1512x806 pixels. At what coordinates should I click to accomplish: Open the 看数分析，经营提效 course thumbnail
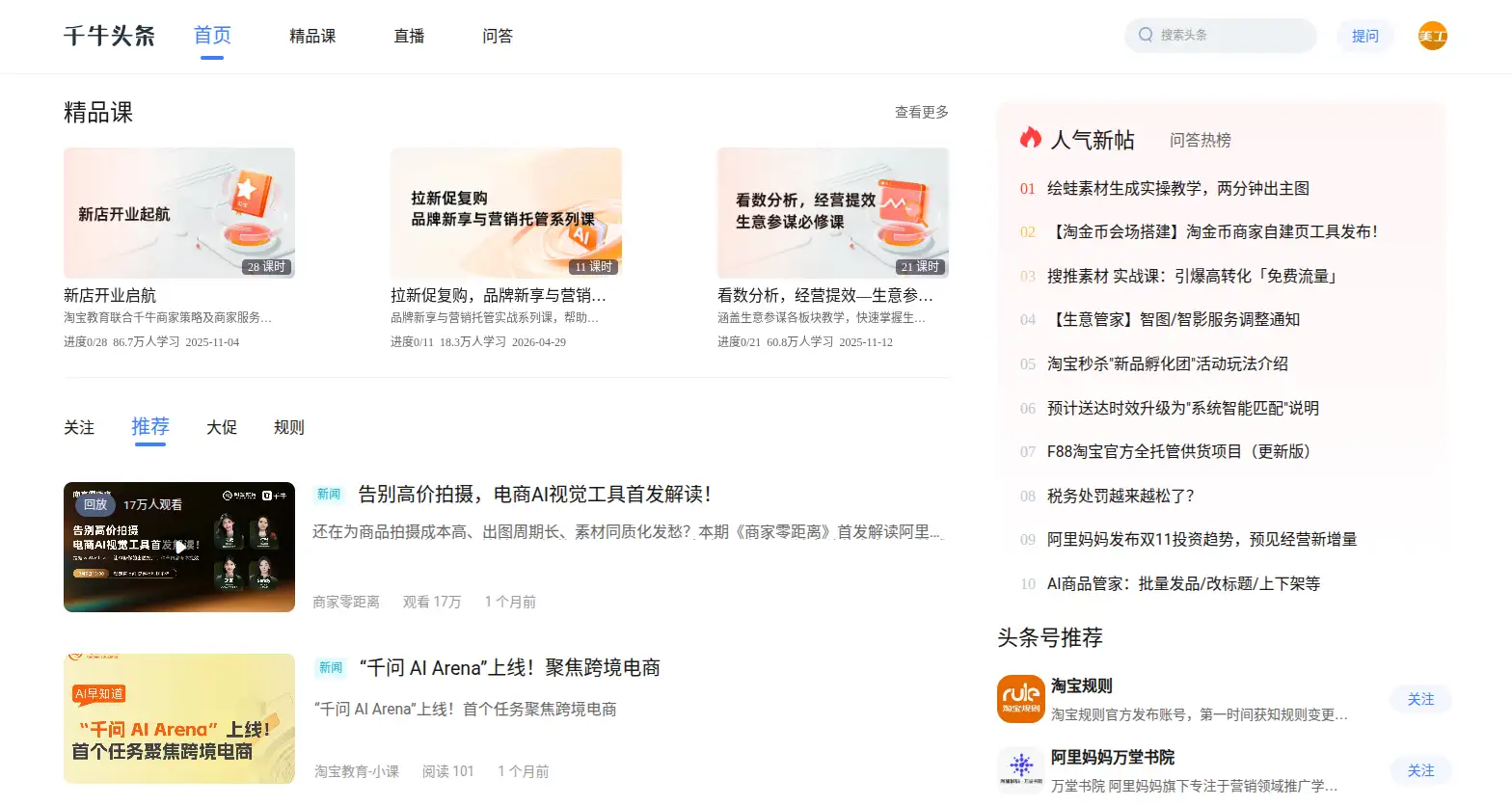[833, 213]
